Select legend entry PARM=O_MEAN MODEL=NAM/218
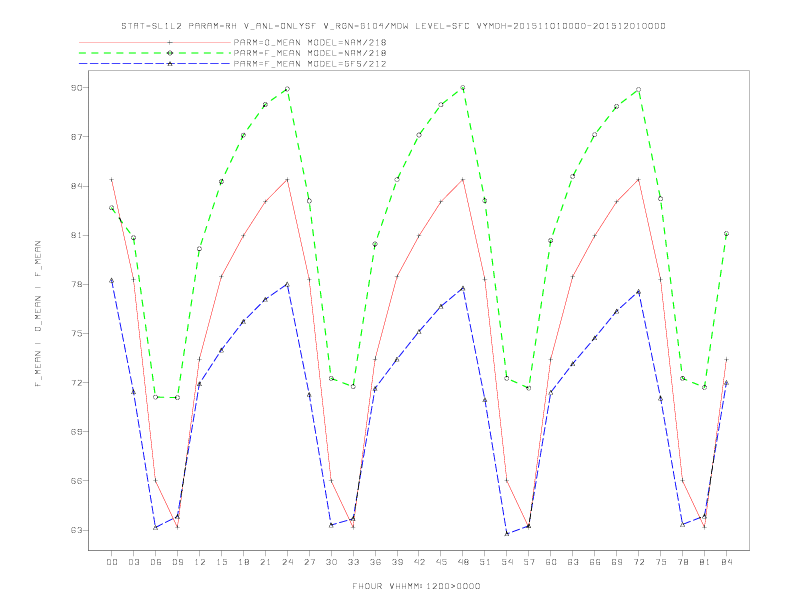 pyautogui.click(x=310, y=42)
